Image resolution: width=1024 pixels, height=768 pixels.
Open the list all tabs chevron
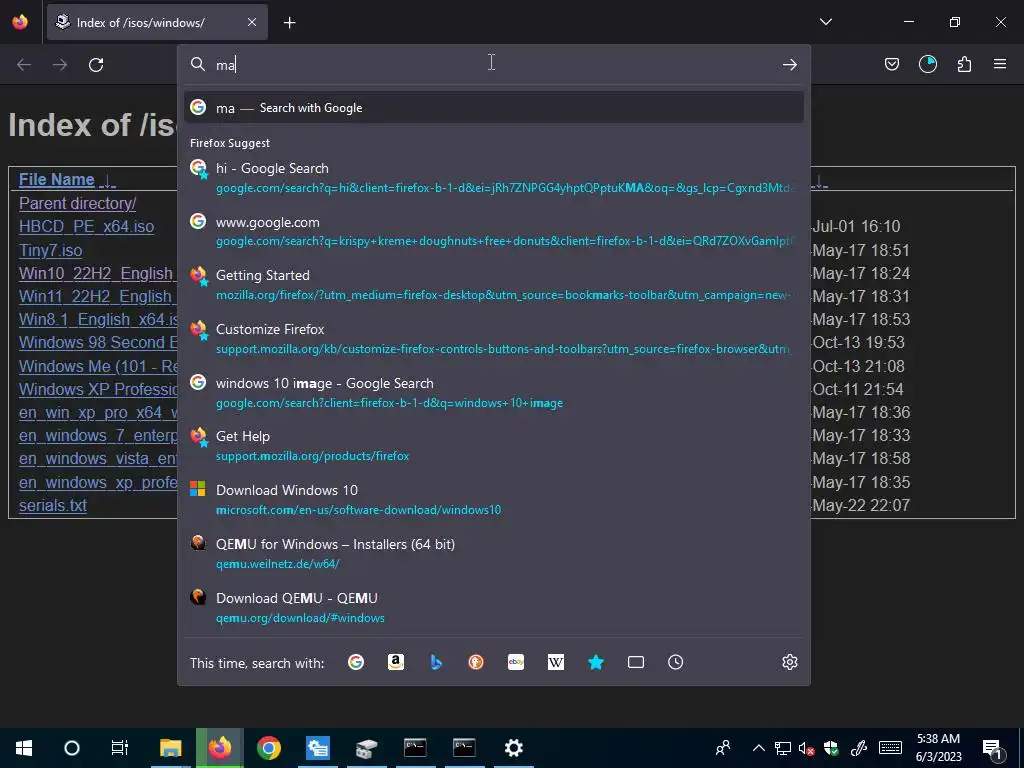pos(825,22)
